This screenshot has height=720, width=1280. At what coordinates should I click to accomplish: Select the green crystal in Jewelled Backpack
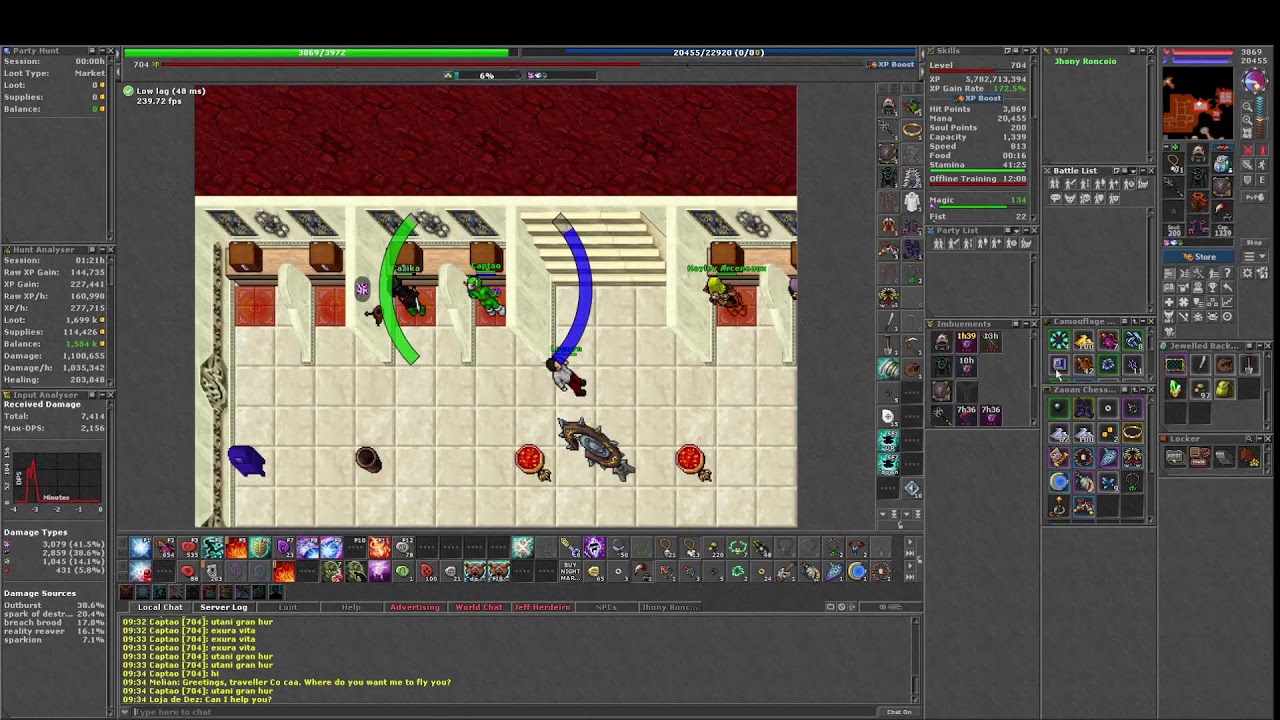[x=1175, y=388]
